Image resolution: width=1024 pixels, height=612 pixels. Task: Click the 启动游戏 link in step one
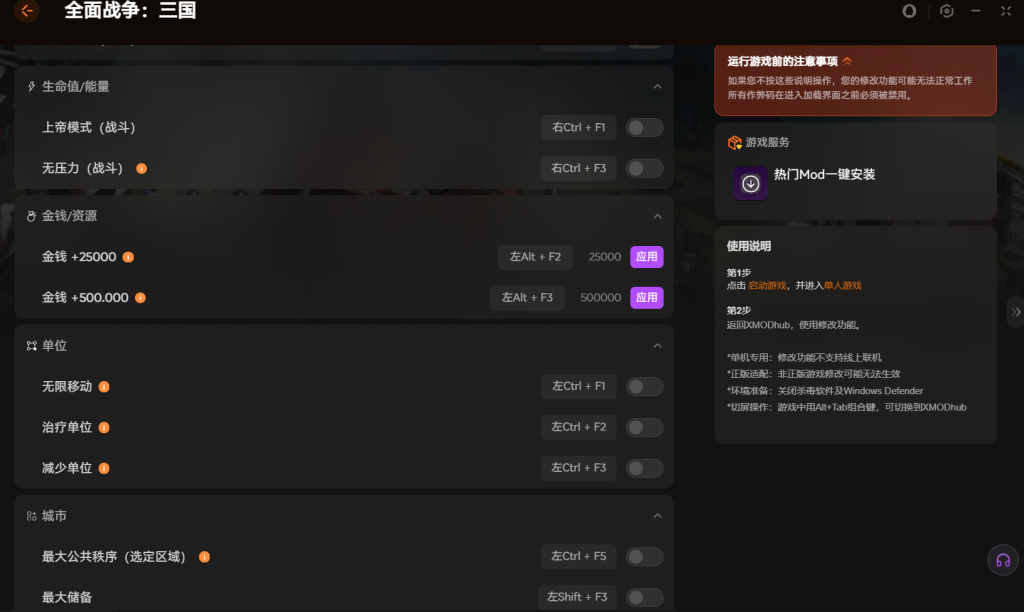point(767,286)
